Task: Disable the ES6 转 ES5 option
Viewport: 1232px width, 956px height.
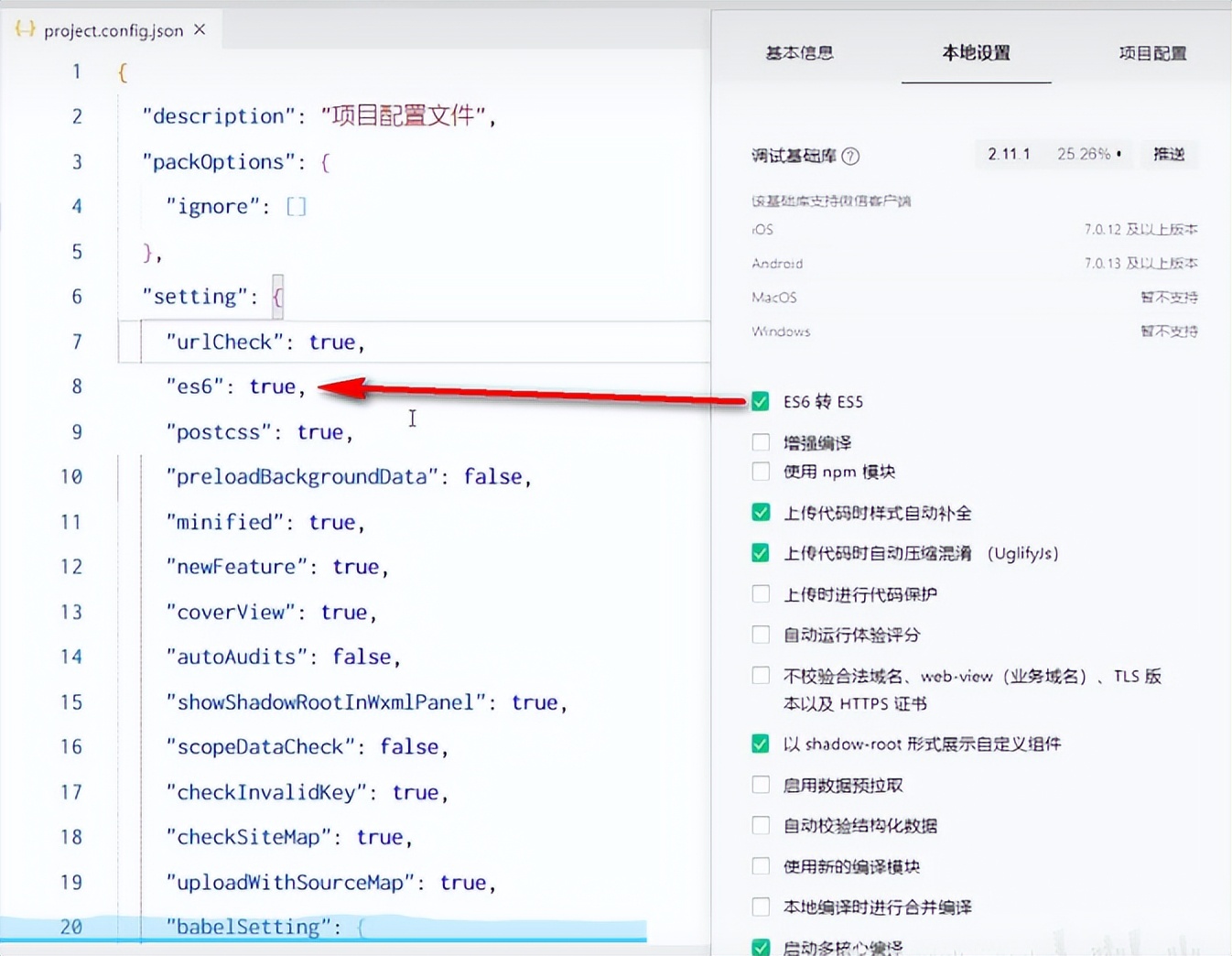Action: click(x=761, y=401)
